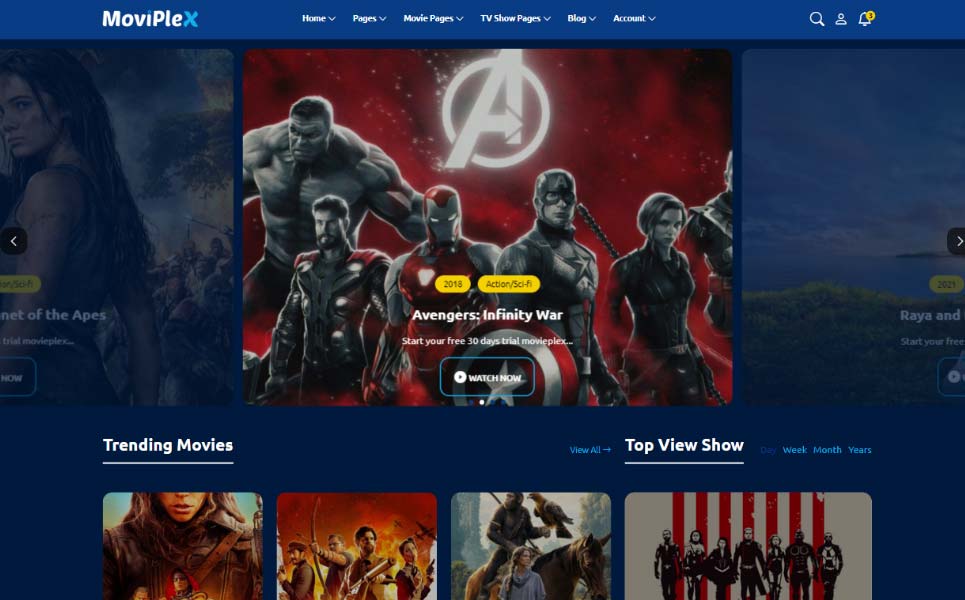Click the previous slide arrow
Image resolution: width=965 pixels, height=600 pixels.
pos(13,241)
